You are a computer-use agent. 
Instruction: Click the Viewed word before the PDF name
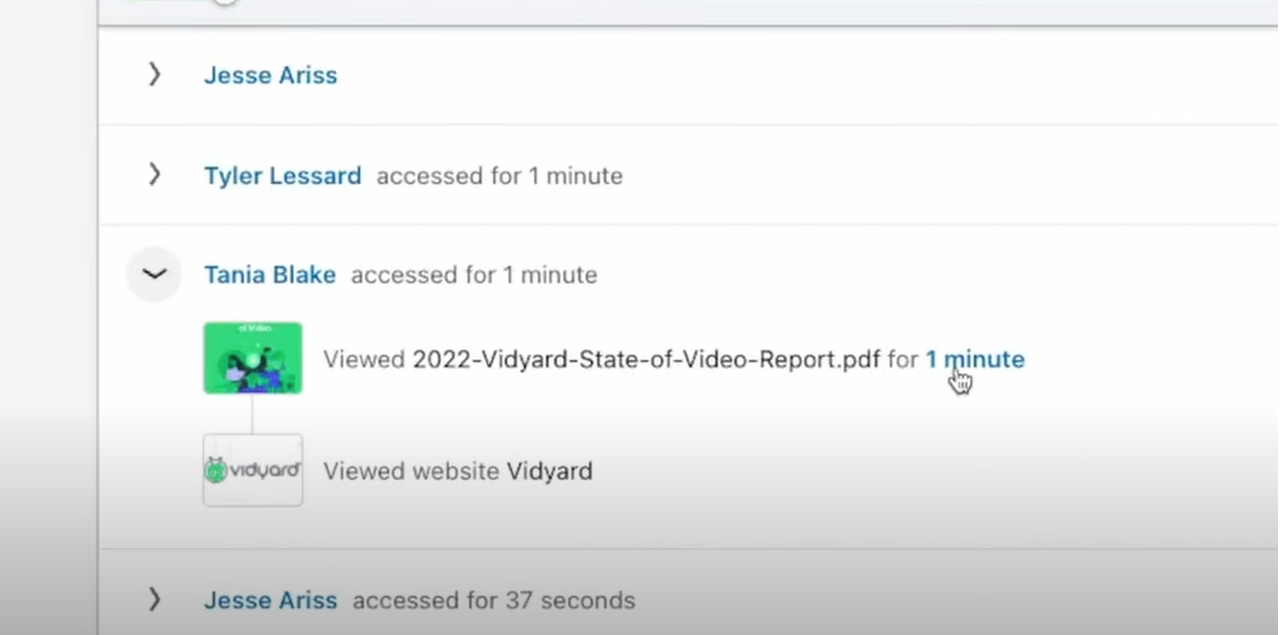(364, 359)
